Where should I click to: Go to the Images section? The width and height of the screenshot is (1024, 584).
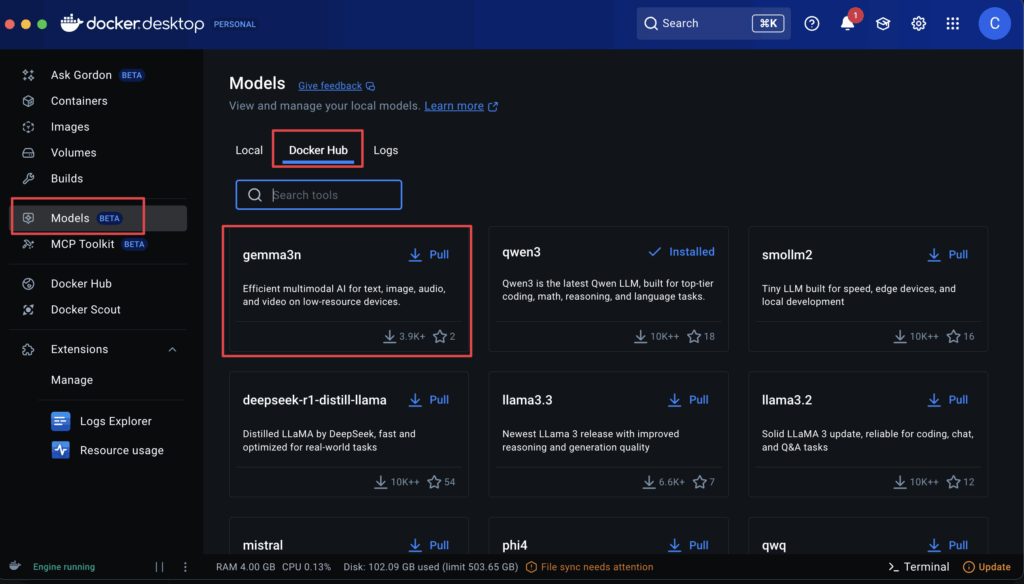point(70,127)
